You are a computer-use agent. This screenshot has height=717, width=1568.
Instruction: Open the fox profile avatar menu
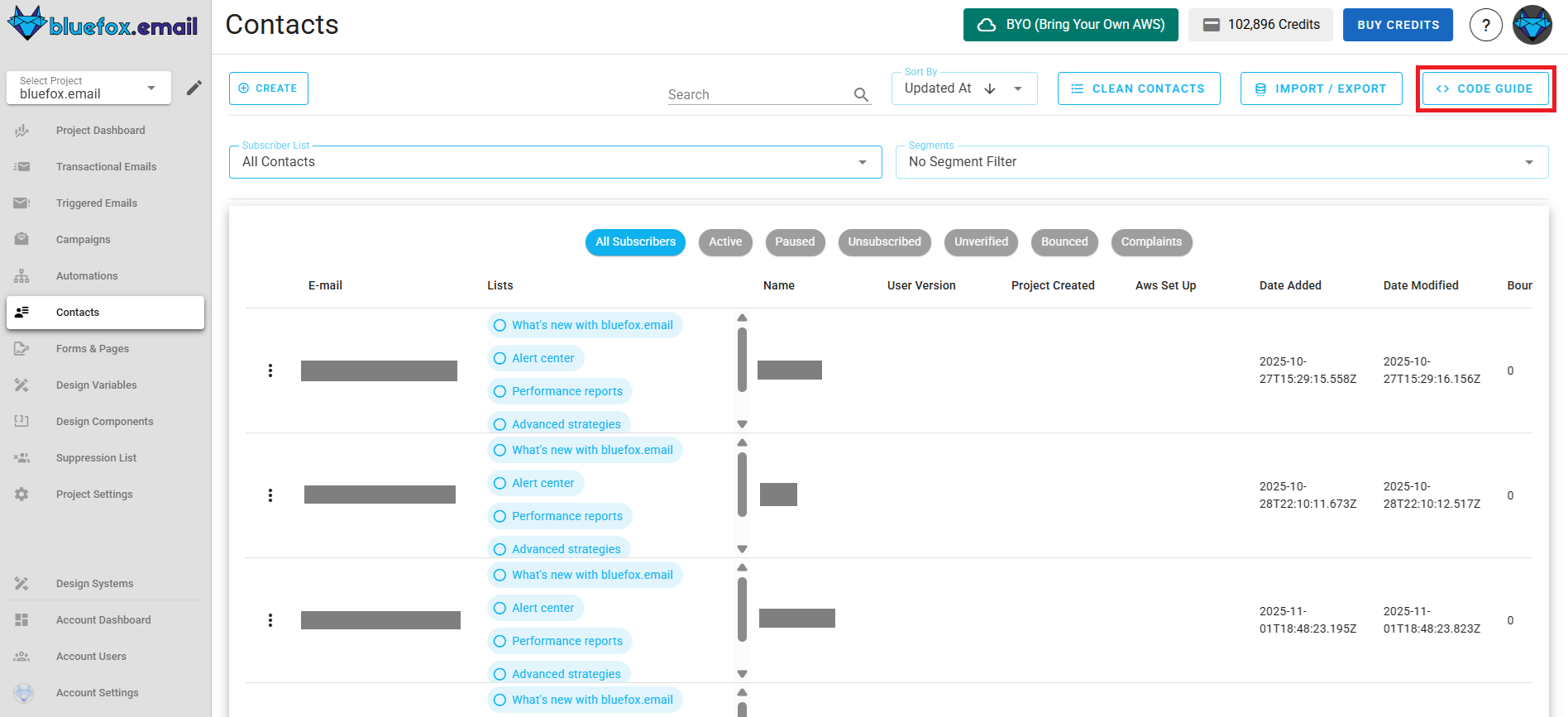(1532, 25)
